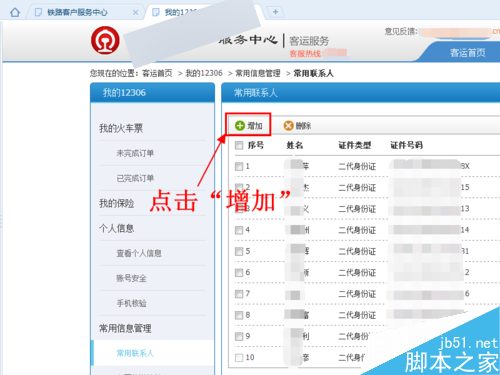The image size is (500, 375).
Task: Click the 我的12306 sidebar panel header
Action: [x=152, y=93]
